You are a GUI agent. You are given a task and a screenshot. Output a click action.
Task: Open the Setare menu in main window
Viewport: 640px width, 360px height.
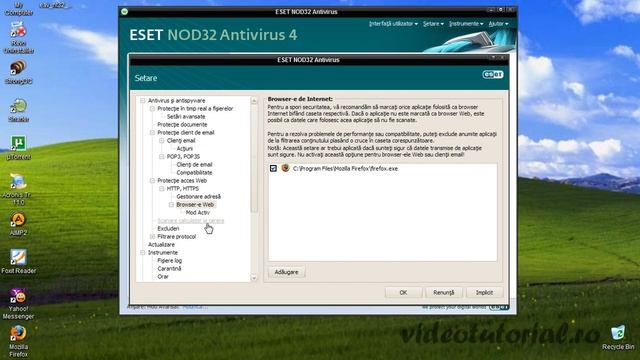(x=433, y=24)
